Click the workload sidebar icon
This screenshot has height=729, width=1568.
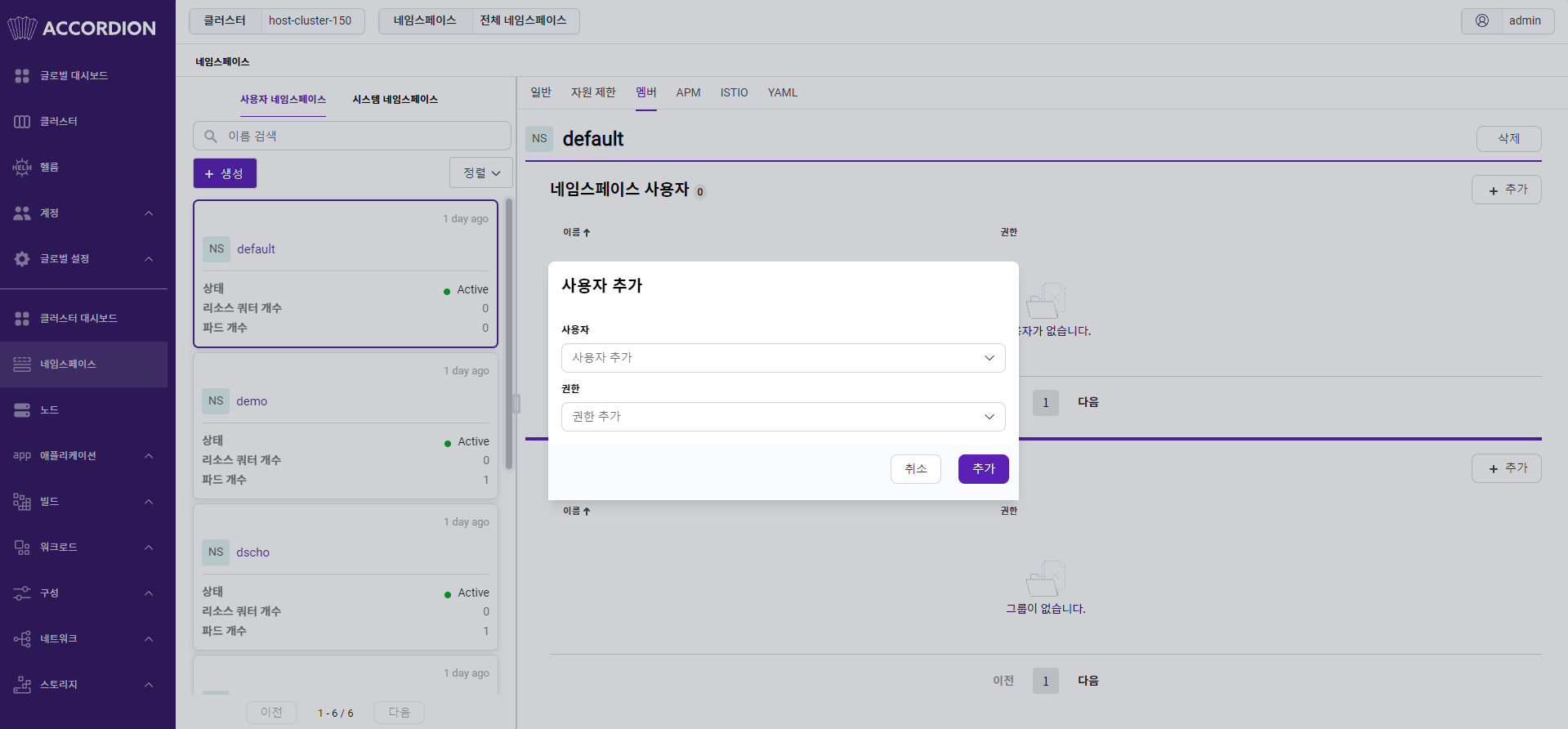tap(22, 547)
